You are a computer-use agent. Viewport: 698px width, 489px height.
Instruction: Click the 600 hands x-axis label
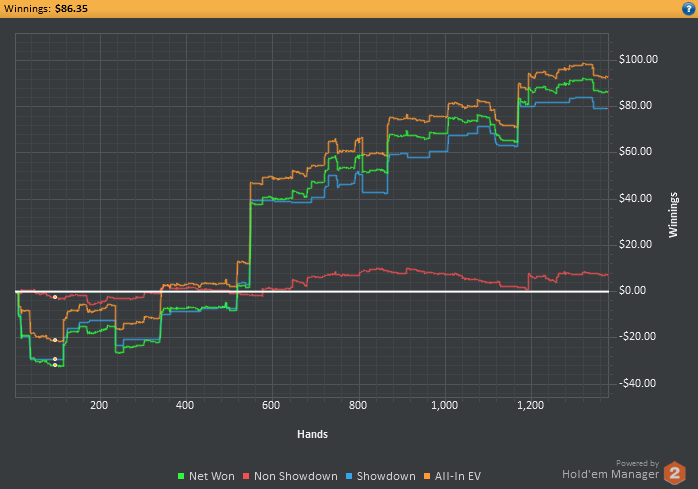[x=271, y=405]
